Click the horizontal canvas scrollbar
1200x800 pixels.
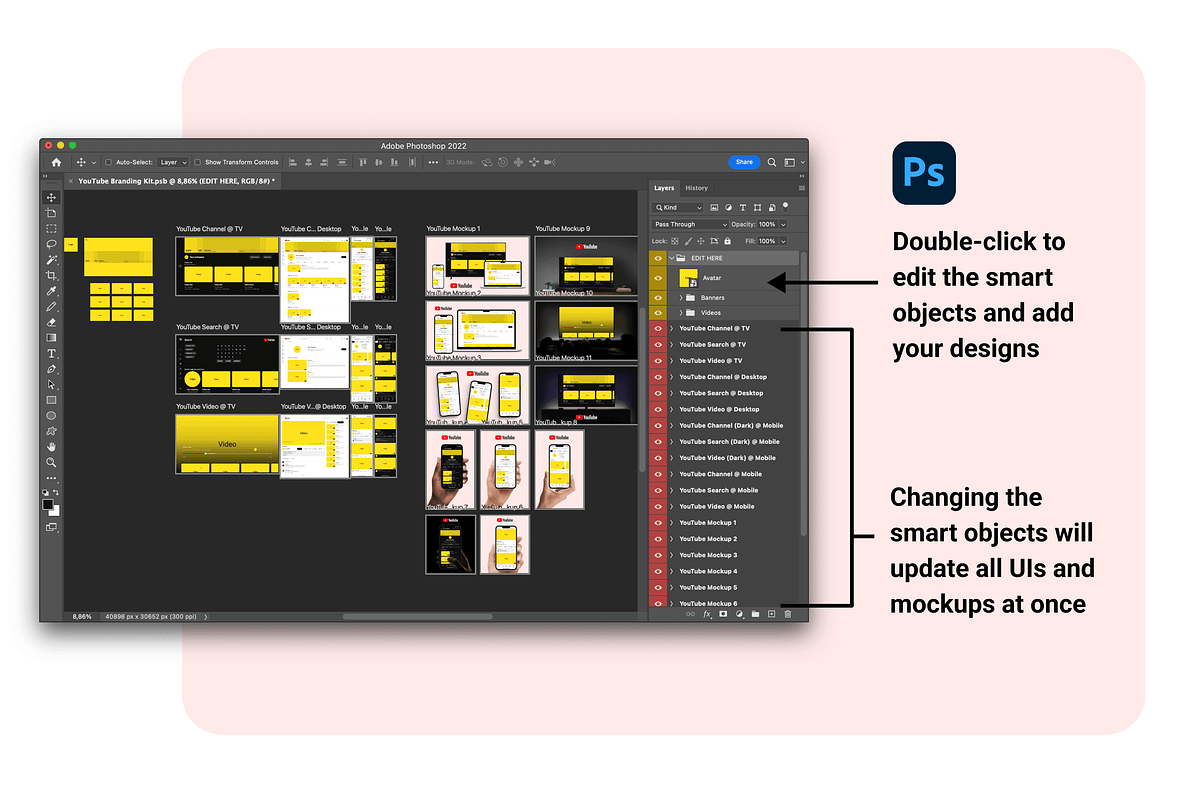tap(417, 616)
